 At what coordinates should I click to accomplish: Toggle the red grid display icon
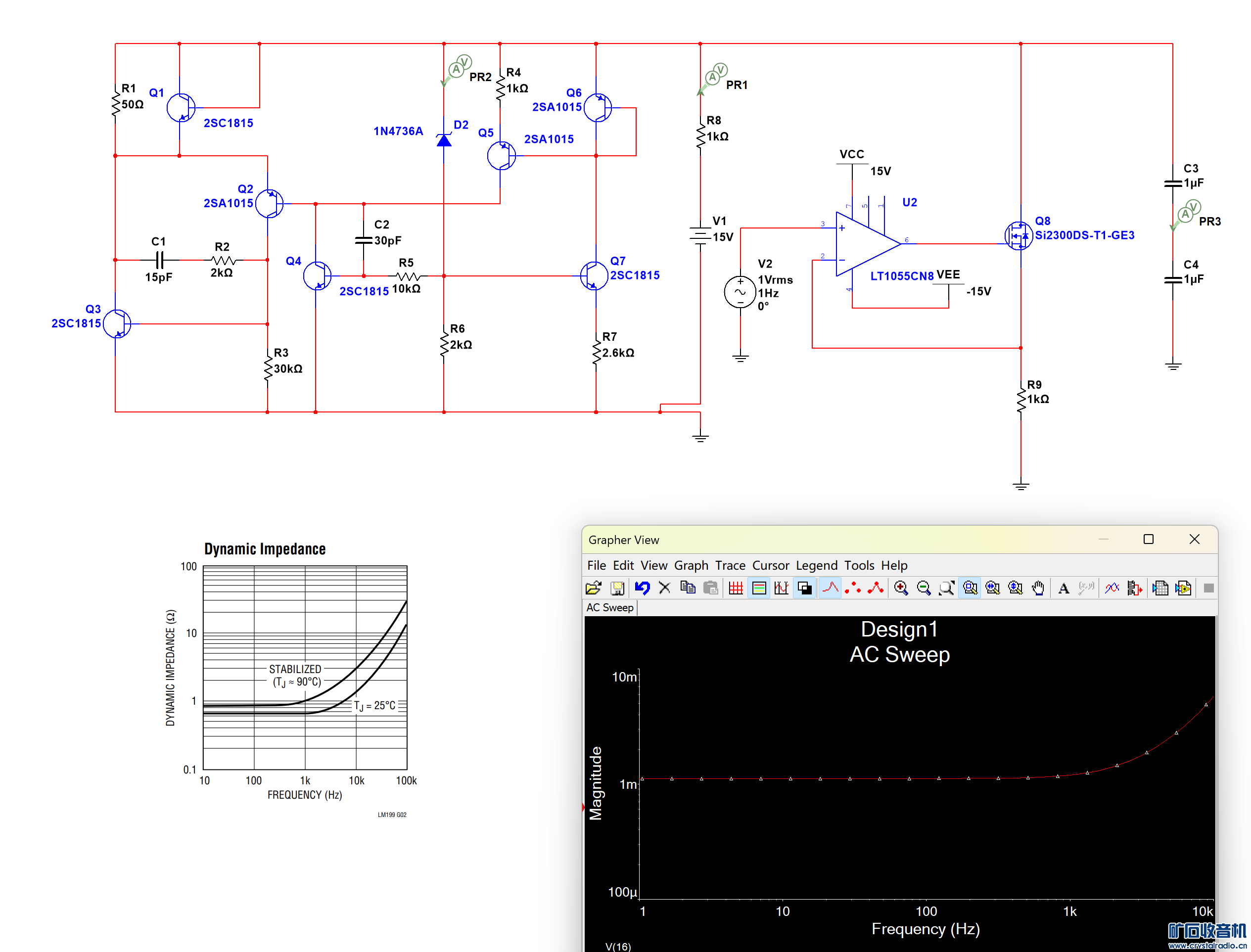[736, 588]
